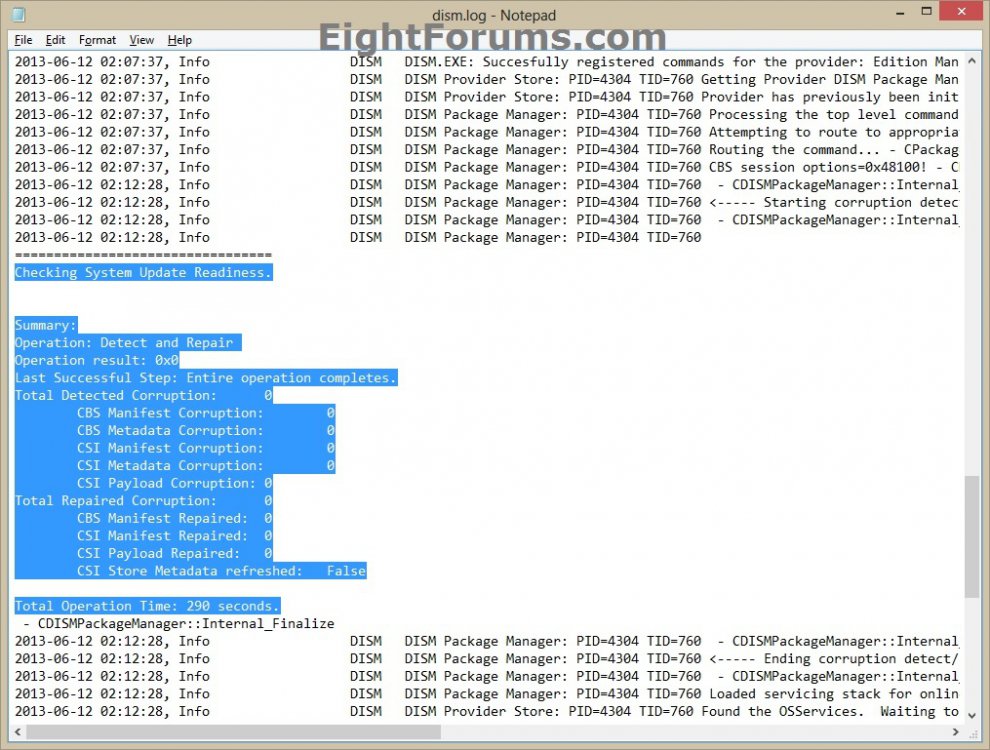This screenshot has width=990, height=750.
Task: Click the 'Summary:' line
Action: click(45, 325)
